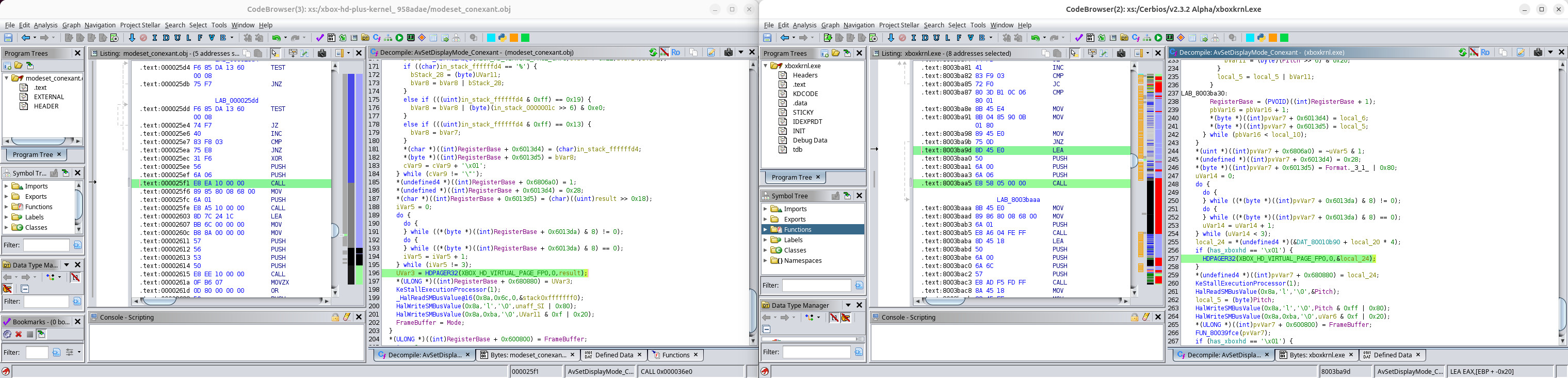Click memory map chip icon in right window toolbar

[1170, 38]
